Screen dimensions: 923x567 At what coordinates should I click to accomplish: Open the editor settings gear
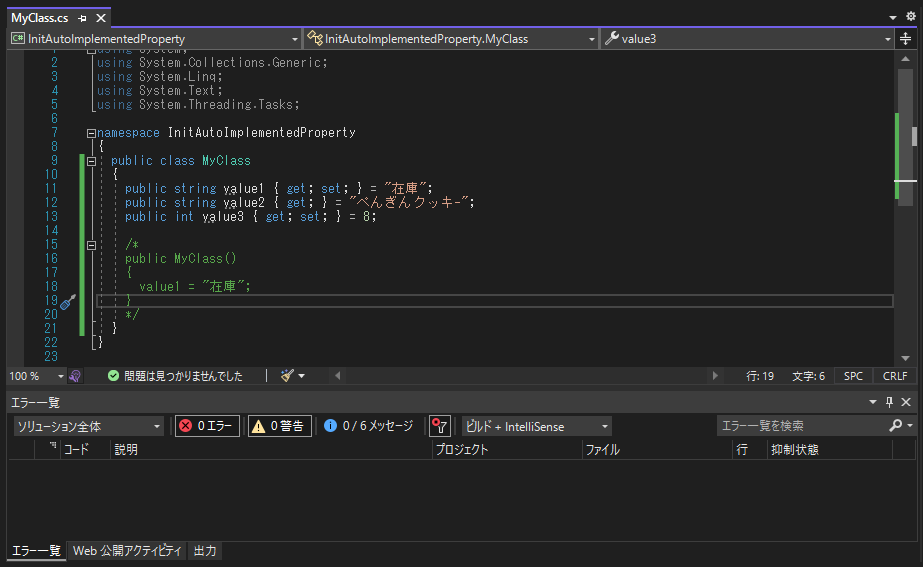pos(911,17)
